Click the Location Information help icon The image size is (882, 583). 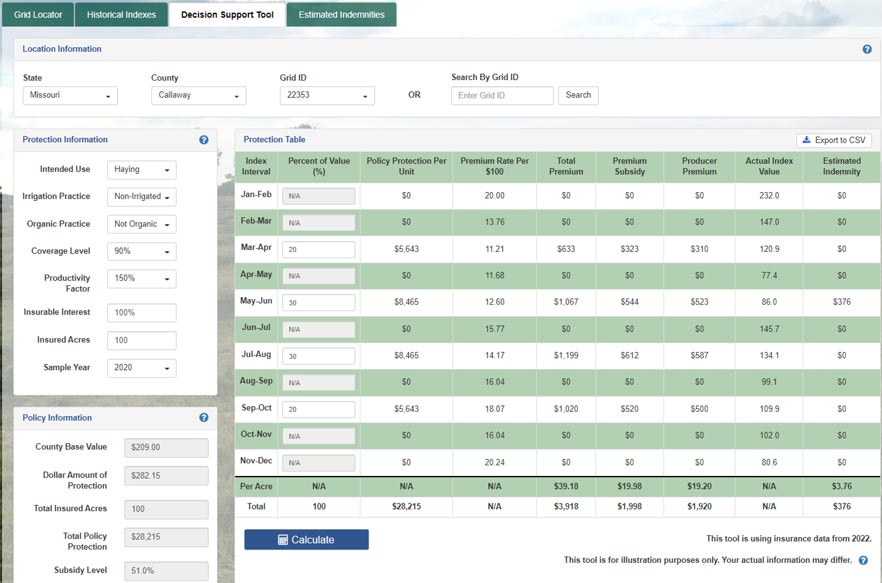click(867, 49)
